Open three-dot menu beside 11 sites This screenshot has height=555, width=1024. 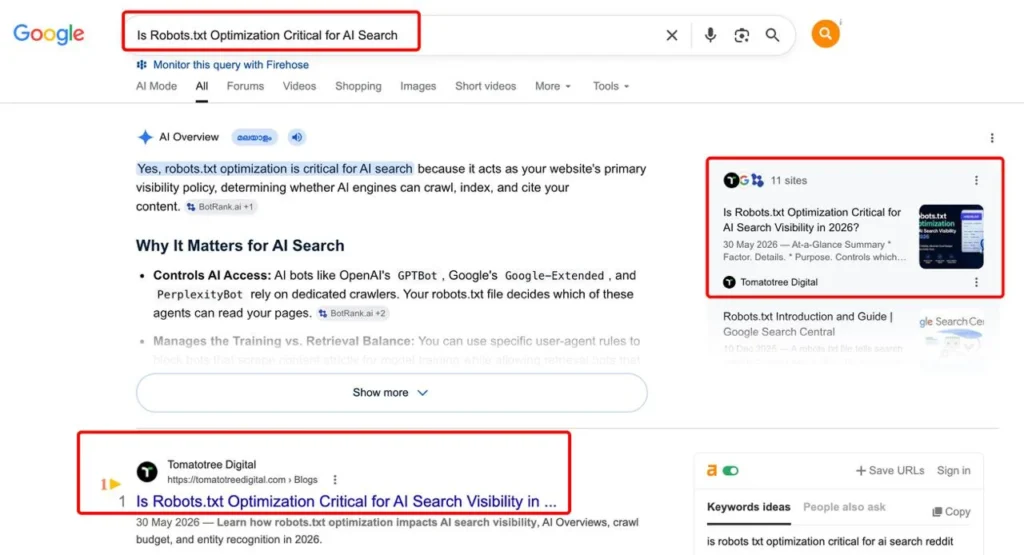(976, 180)
